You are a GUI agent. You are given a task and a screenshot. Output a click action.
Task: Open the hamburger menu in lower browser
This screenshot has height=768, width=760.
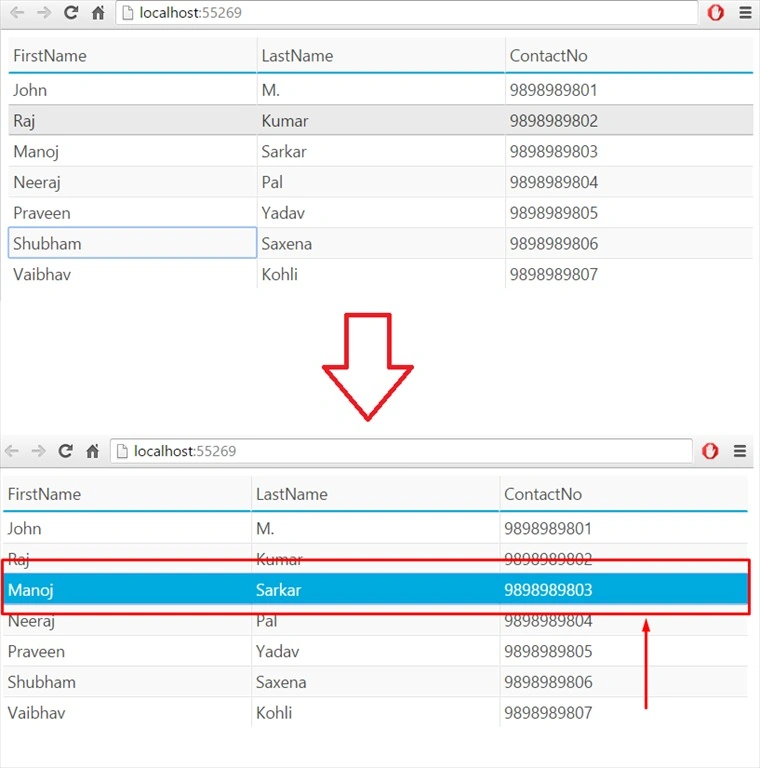[x=740, y=451]
